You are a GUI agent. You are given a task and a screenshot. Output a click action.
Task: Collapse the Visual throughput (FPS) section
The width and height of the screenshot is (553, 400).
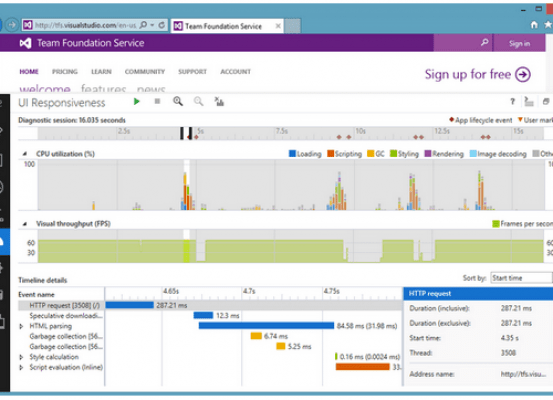(24, 224)
